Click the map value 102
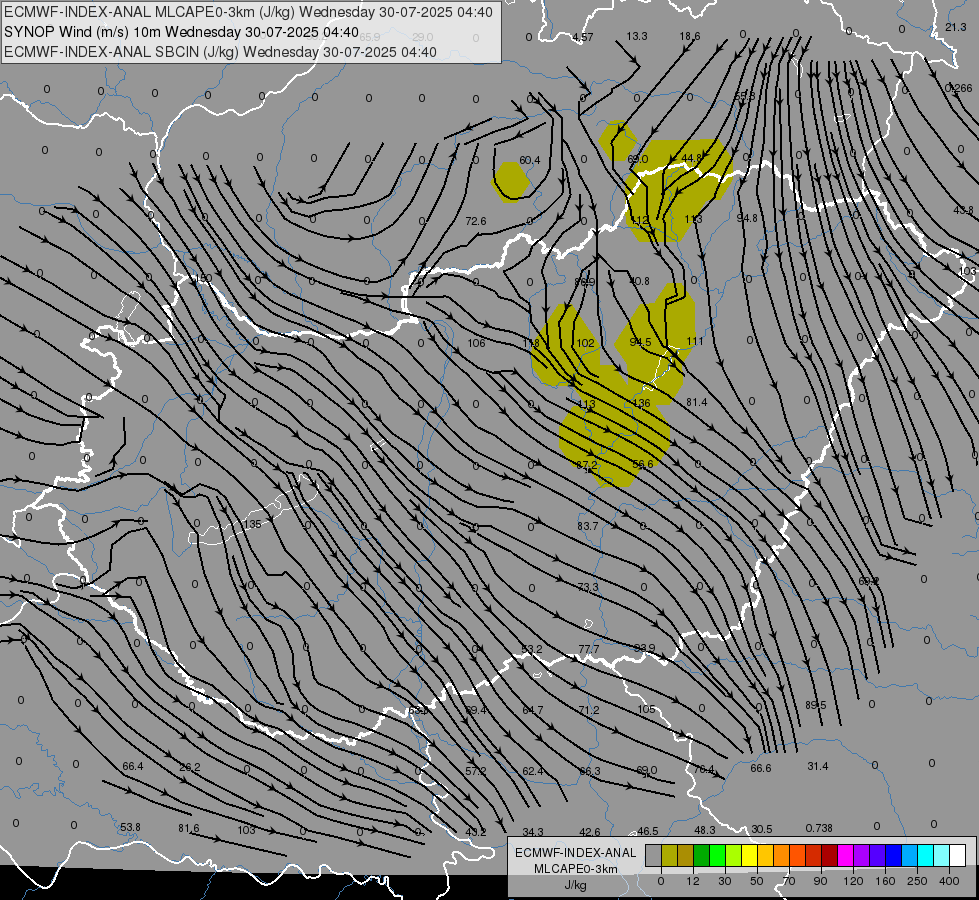Image resolution: width=979 pixels, height=900 pixels. 586,343
